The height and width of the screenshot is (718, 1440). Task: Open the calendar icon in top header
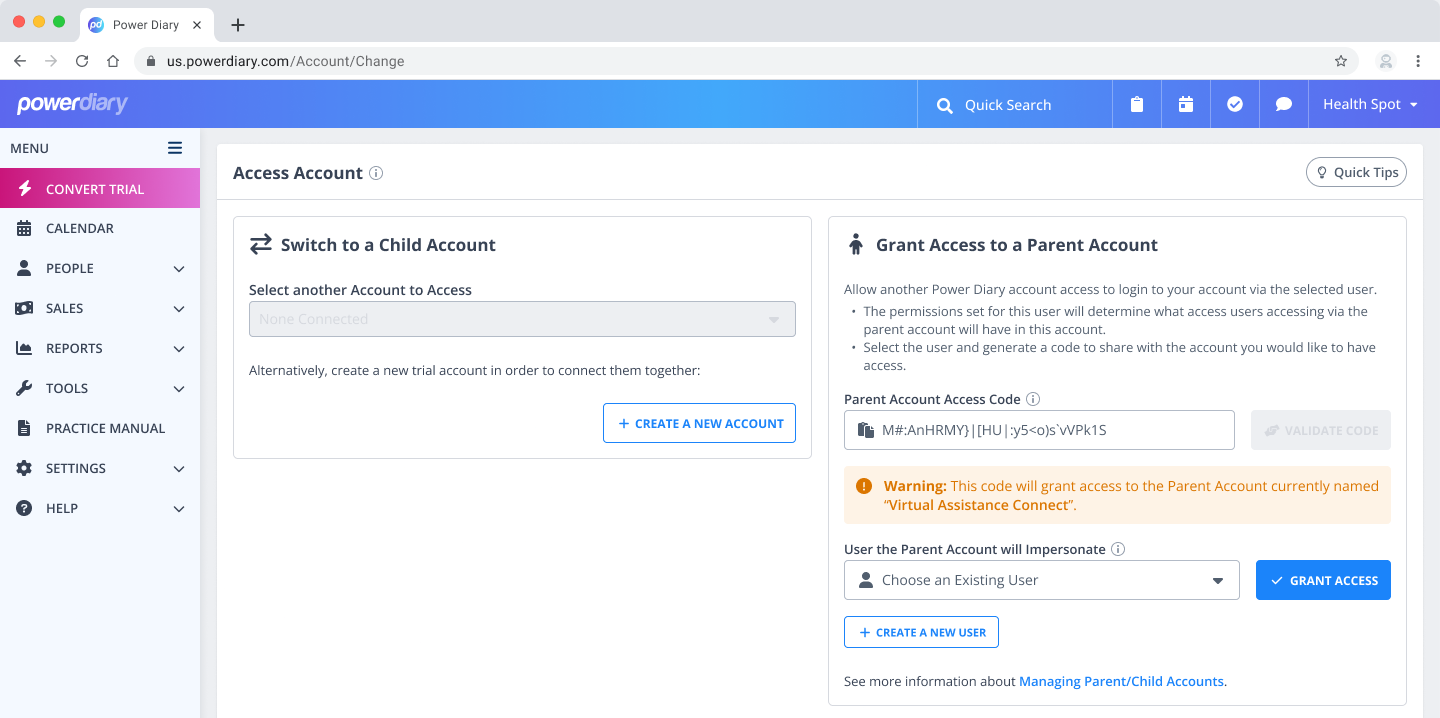[1186, 105]
